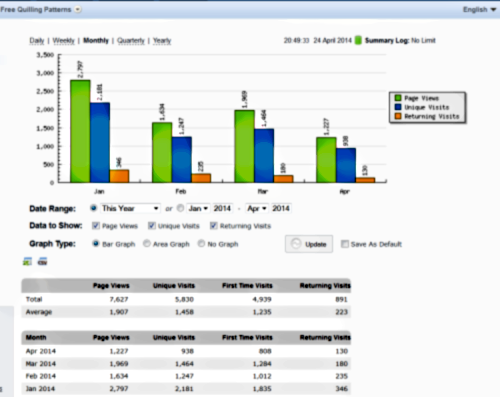The width and height of the screenshot is (500, 397).
Task: Click the end year 2014 field
Action: pyautogui.click(x=281, y=208)
